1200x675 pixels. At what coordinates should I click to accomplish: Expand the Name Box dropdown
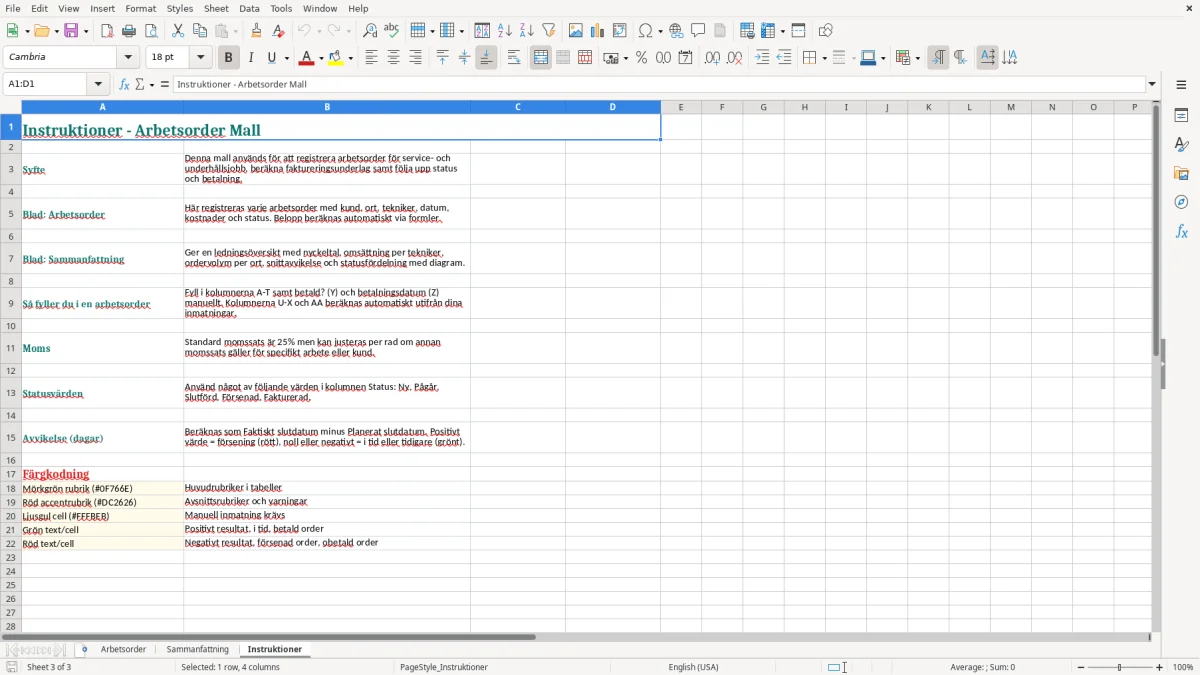pyautogui.click(x=100, y=85)
